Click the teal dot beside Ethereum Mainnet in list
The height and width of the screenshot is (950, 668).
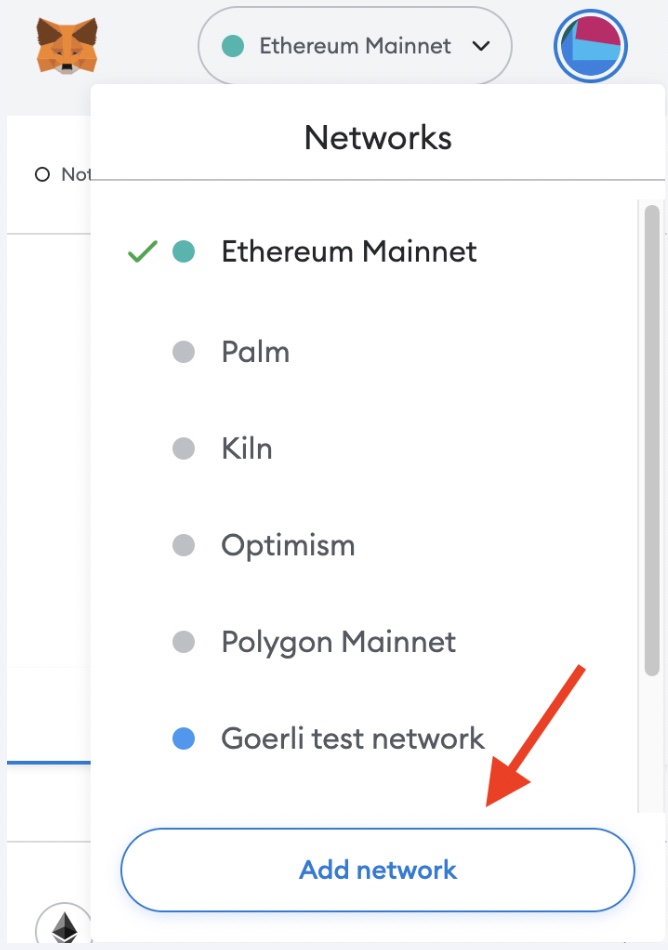(x=183, y=251)
